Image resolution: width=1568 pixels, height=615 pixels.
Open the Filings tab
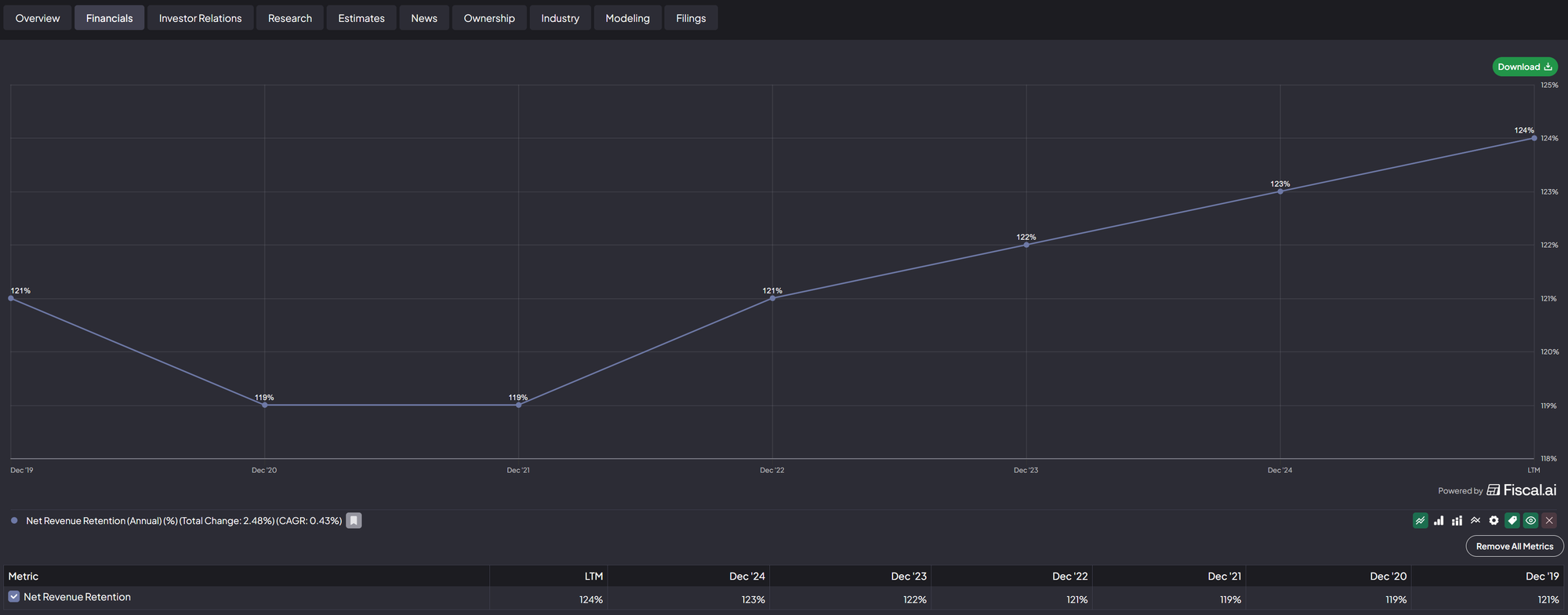pyautogui.click(x=691, y=18)
